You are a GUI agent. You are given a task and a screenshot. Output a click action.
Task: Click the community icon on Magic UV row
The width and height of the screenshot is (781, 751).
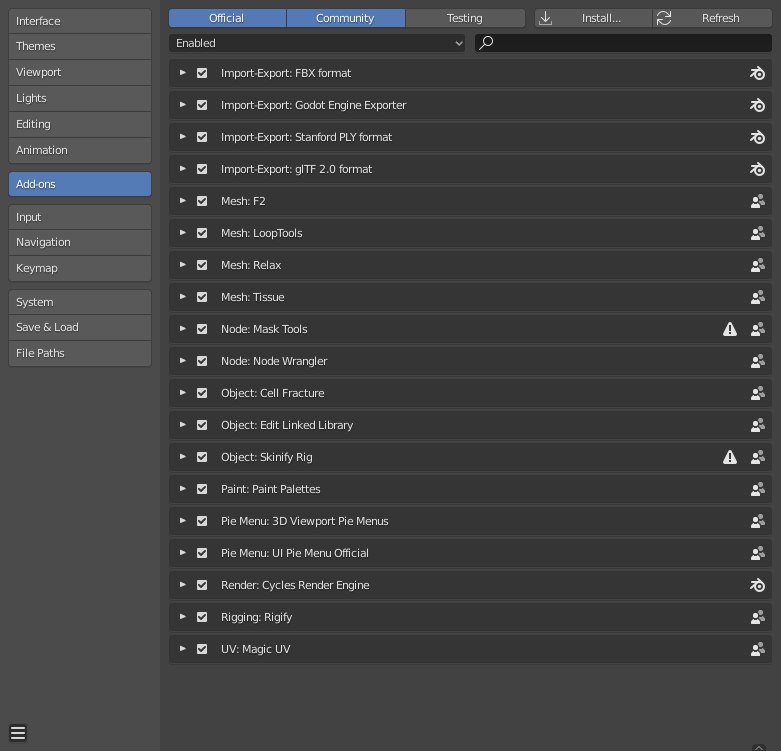(758, 649)
